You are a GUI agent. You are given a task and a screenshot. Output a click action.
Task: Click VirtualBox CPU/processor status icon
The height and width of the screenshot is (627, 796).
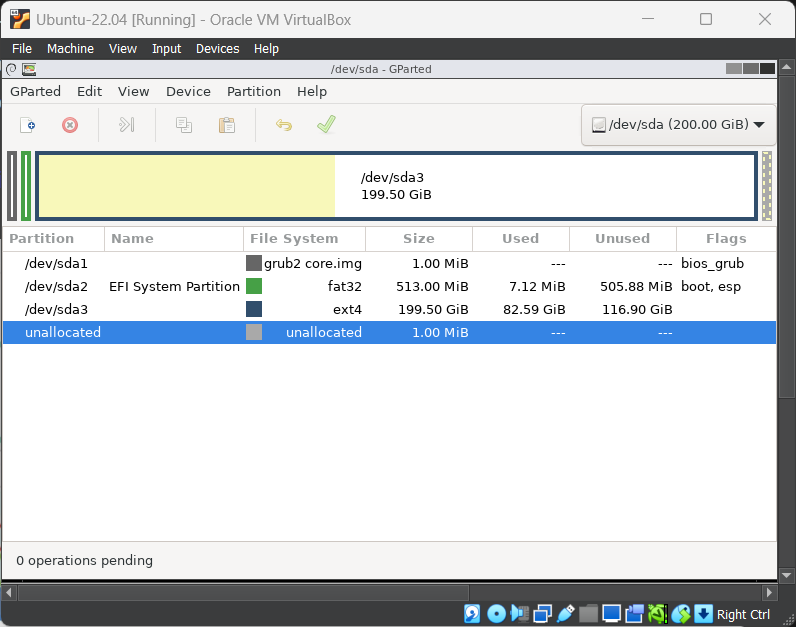coord(657,614)
